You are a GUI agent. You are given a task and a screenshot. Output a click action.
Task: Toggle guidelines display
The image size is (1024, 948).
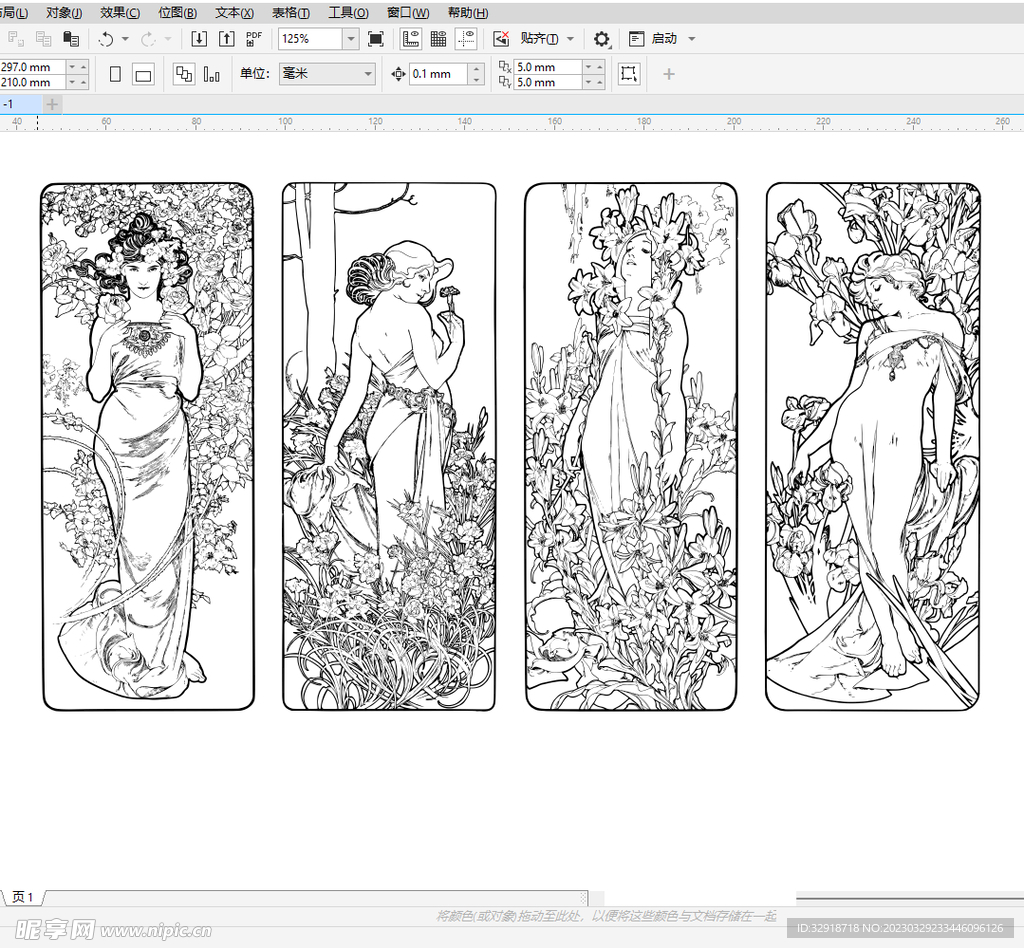[466, 39]
